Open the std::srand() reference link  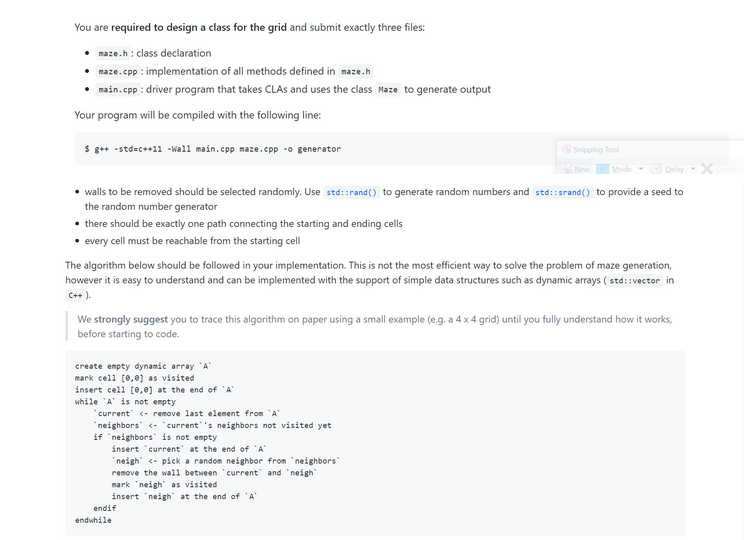point(562,192)
